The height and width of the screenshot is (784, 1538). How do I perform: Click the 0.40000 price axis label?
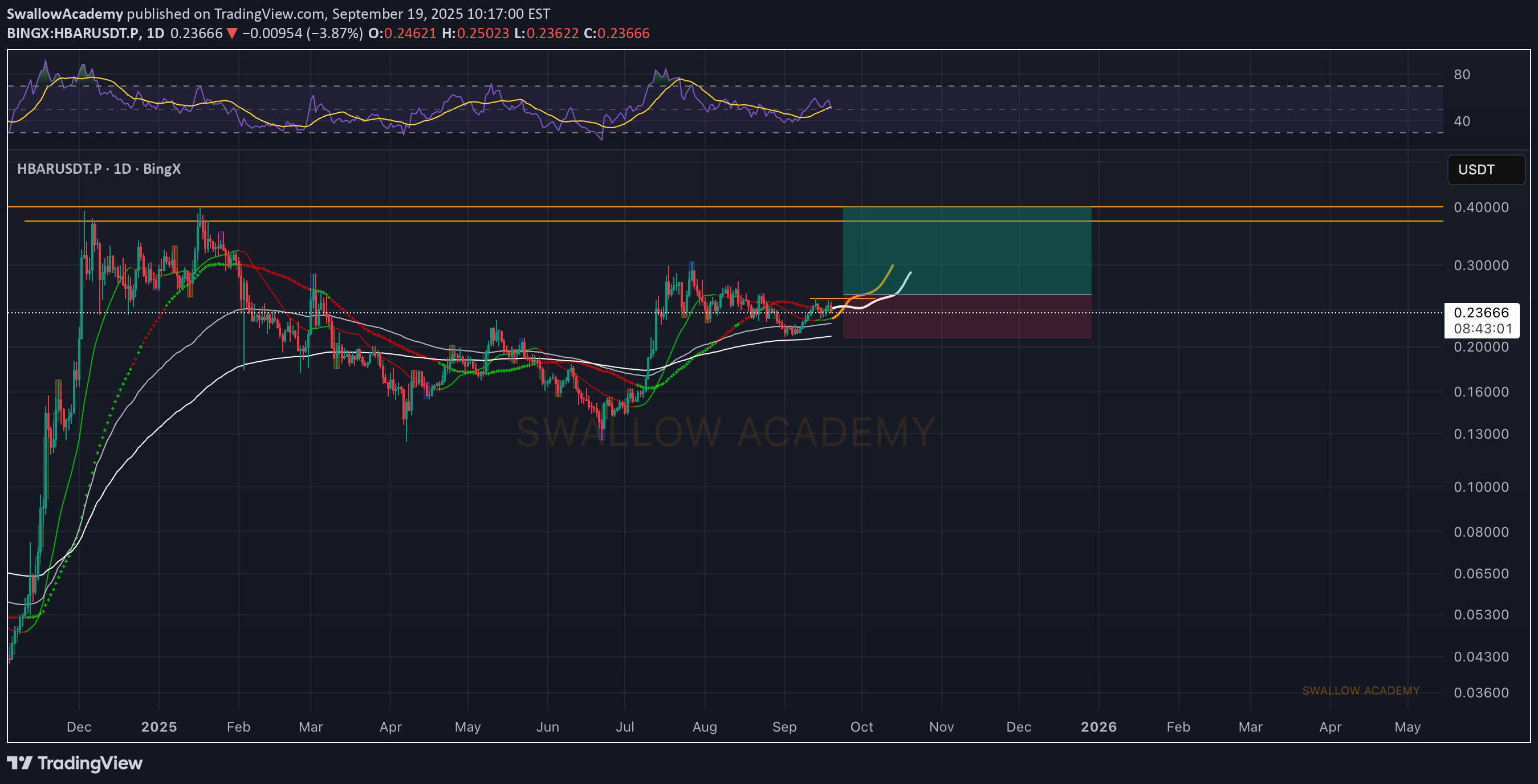pyautogui.click(x=1482, y=207)
